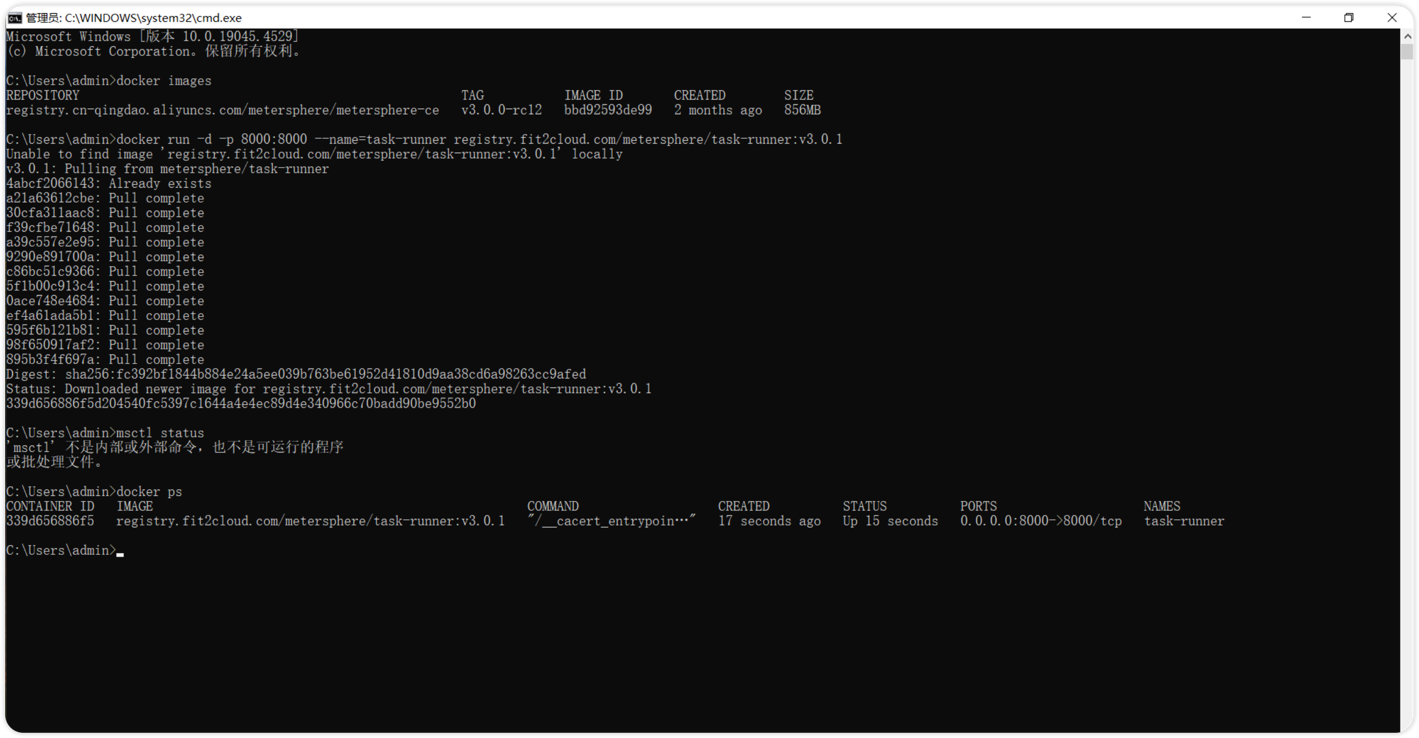Click the "docker images" command text
The width and height of the screenshot is (1419, 738).
[x=164, y=81]
